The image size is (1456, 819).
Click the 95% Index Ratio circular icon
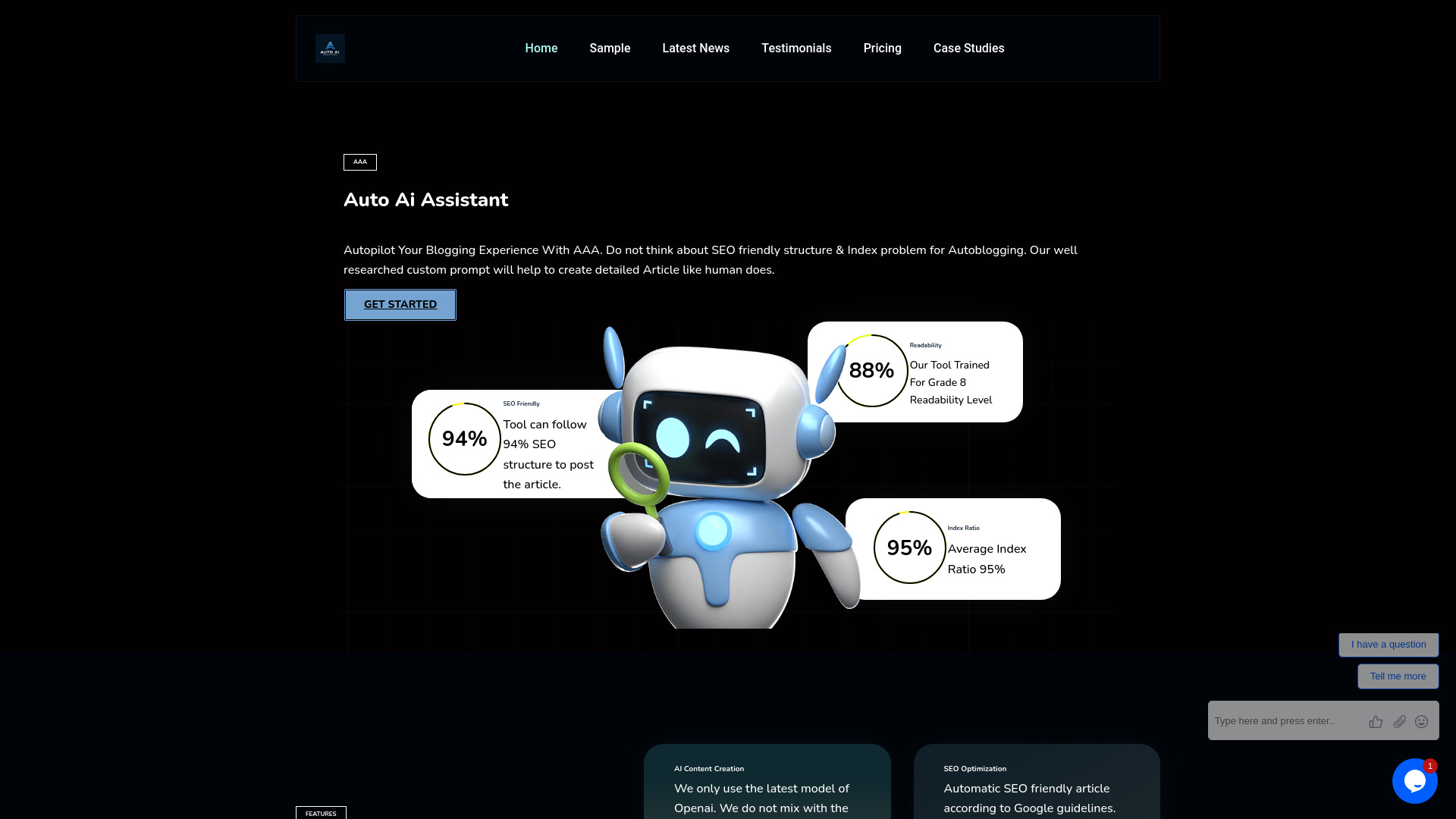click(908, 547)
